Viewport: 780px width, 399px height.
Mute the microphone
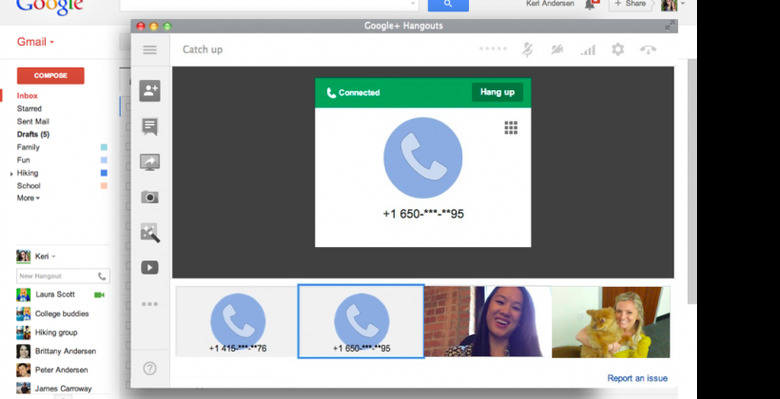(x=527, y=49)
